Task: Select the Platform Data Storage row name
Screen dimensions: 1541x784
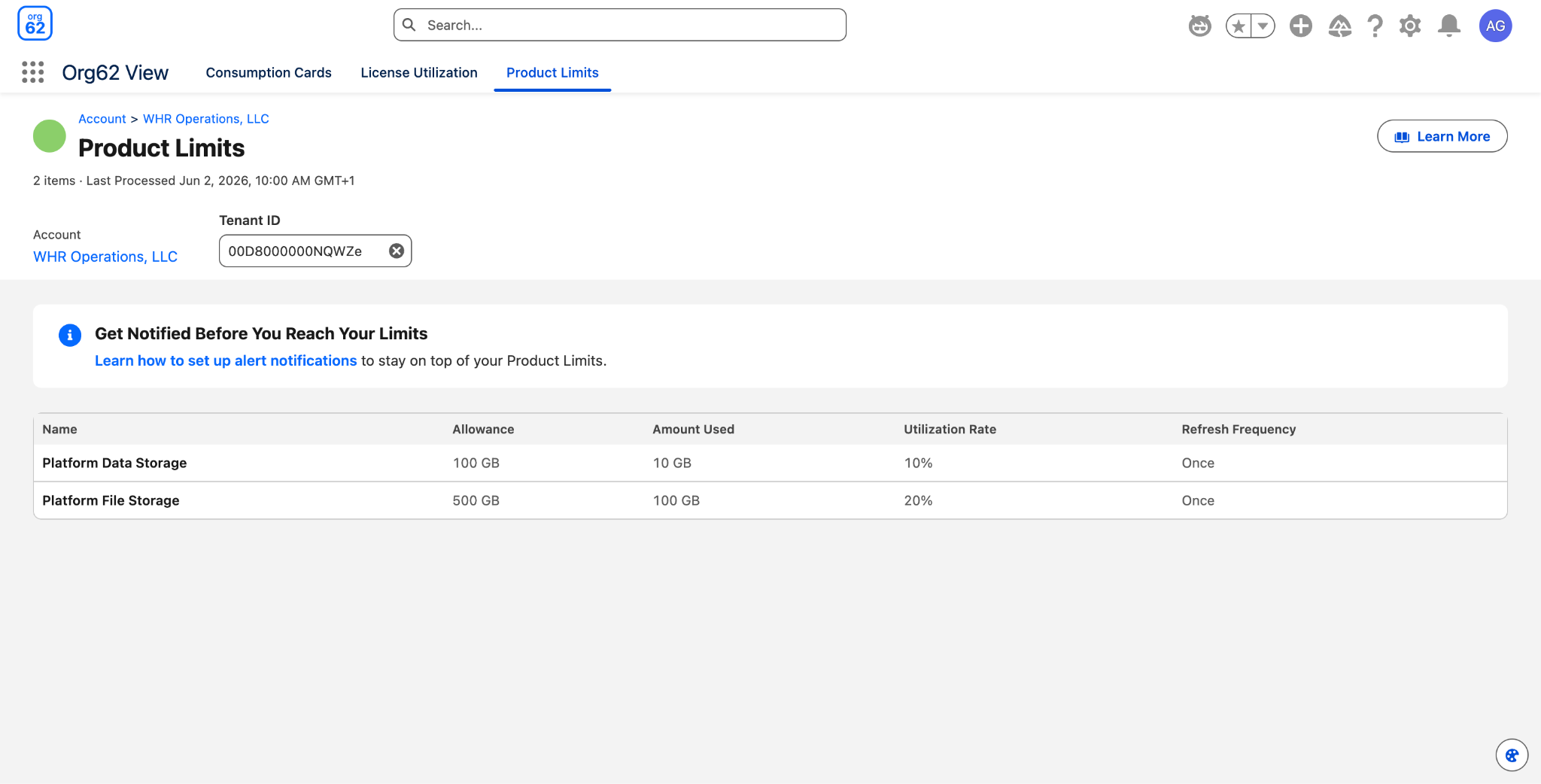Action: tap(114, 463)
